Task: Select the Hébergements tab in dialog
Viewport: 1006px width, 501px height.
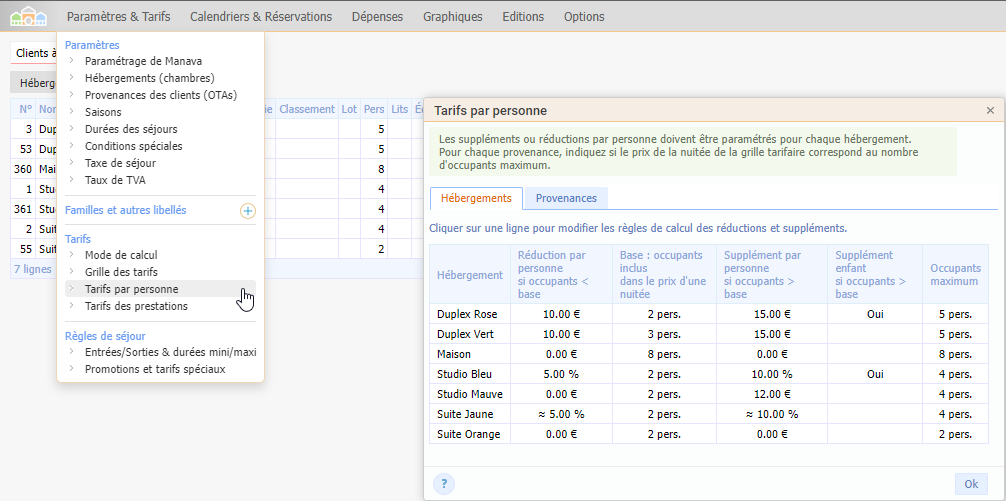Action: coord(476,198)
